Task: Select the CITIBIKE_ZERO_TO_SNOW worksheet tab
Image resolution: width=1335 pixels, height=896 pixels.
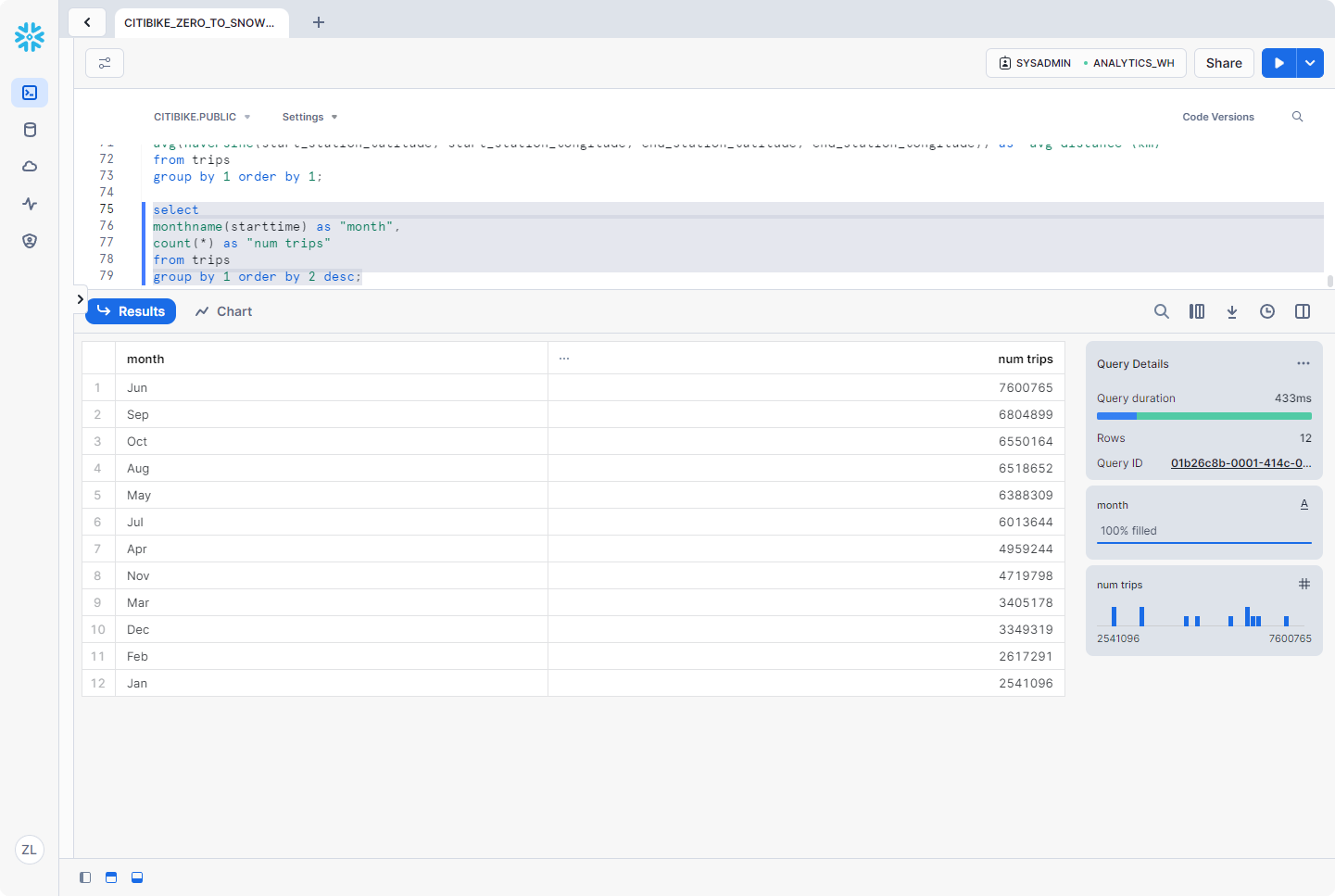Action: [200, 22]
